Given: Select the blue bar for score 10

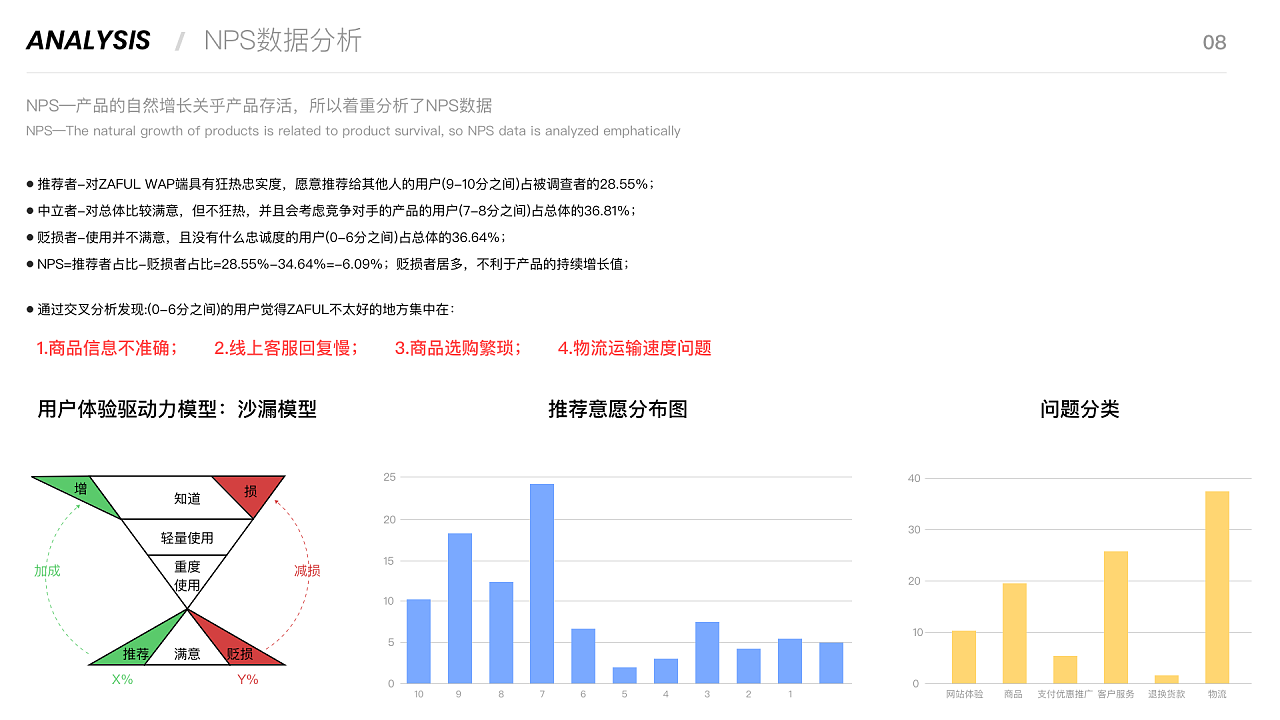Looking at the screenshot, I should pyautogui.click(x=419, y=641).
